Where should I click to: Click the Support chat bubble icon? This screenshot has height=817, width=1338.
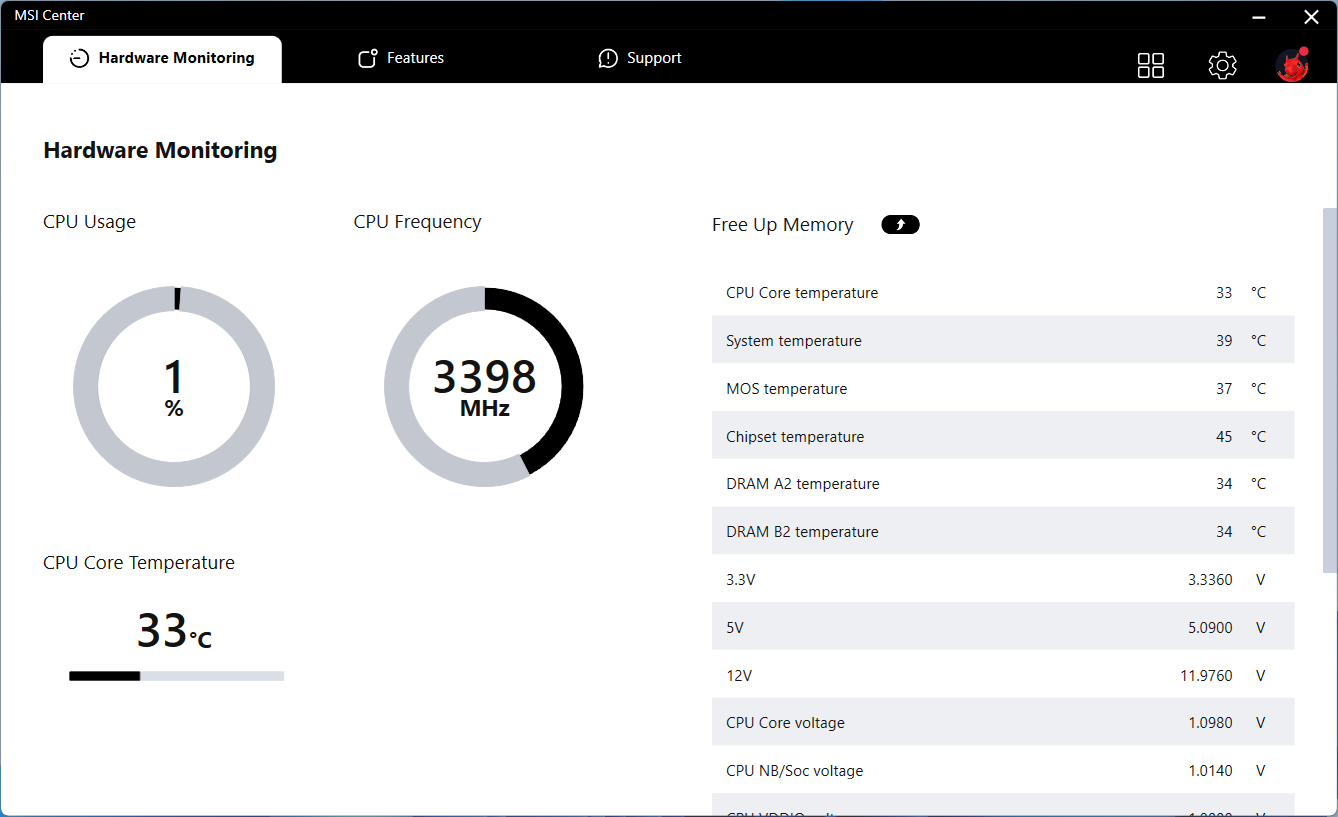pyautogui.click(x=608, y=58)
